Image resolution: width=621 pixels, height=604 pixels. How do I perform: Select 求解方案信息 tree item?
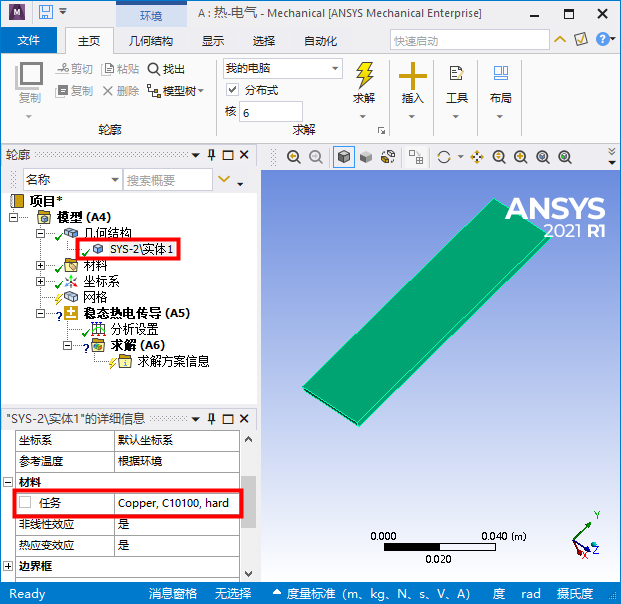point(173,361)
